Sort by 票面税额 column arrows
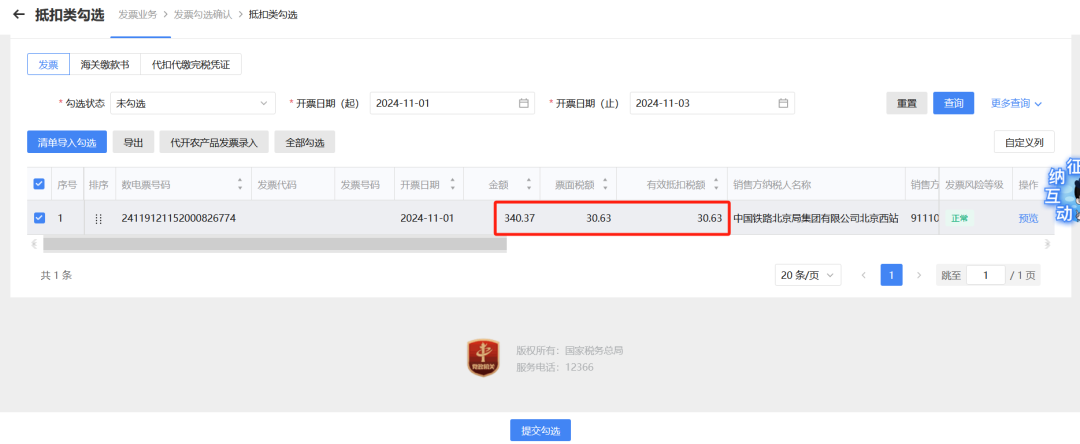1080x444 pixels. tap(605, 184)
